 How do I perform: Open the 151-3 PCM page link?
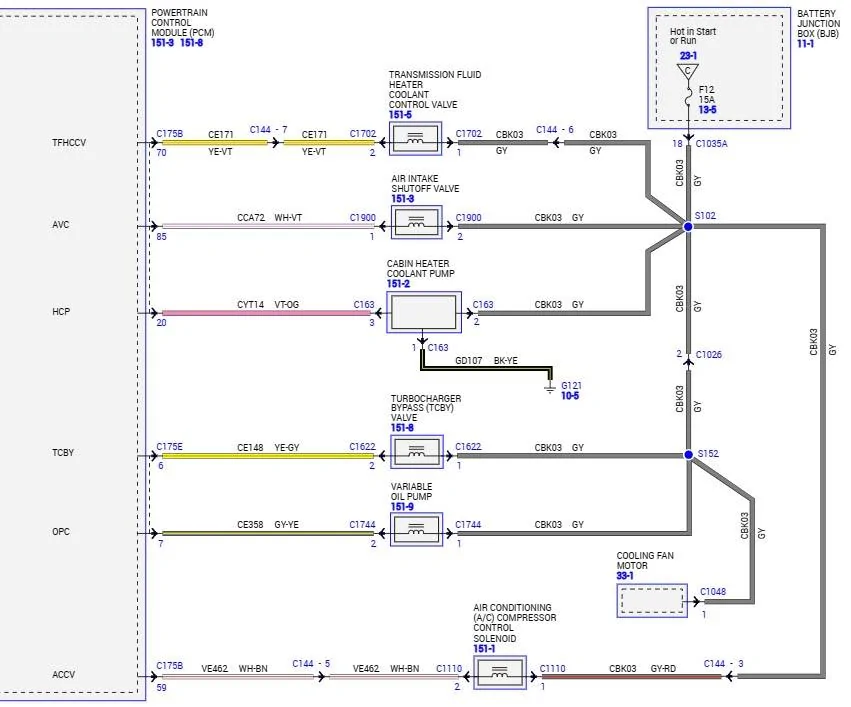coord(162,42)
